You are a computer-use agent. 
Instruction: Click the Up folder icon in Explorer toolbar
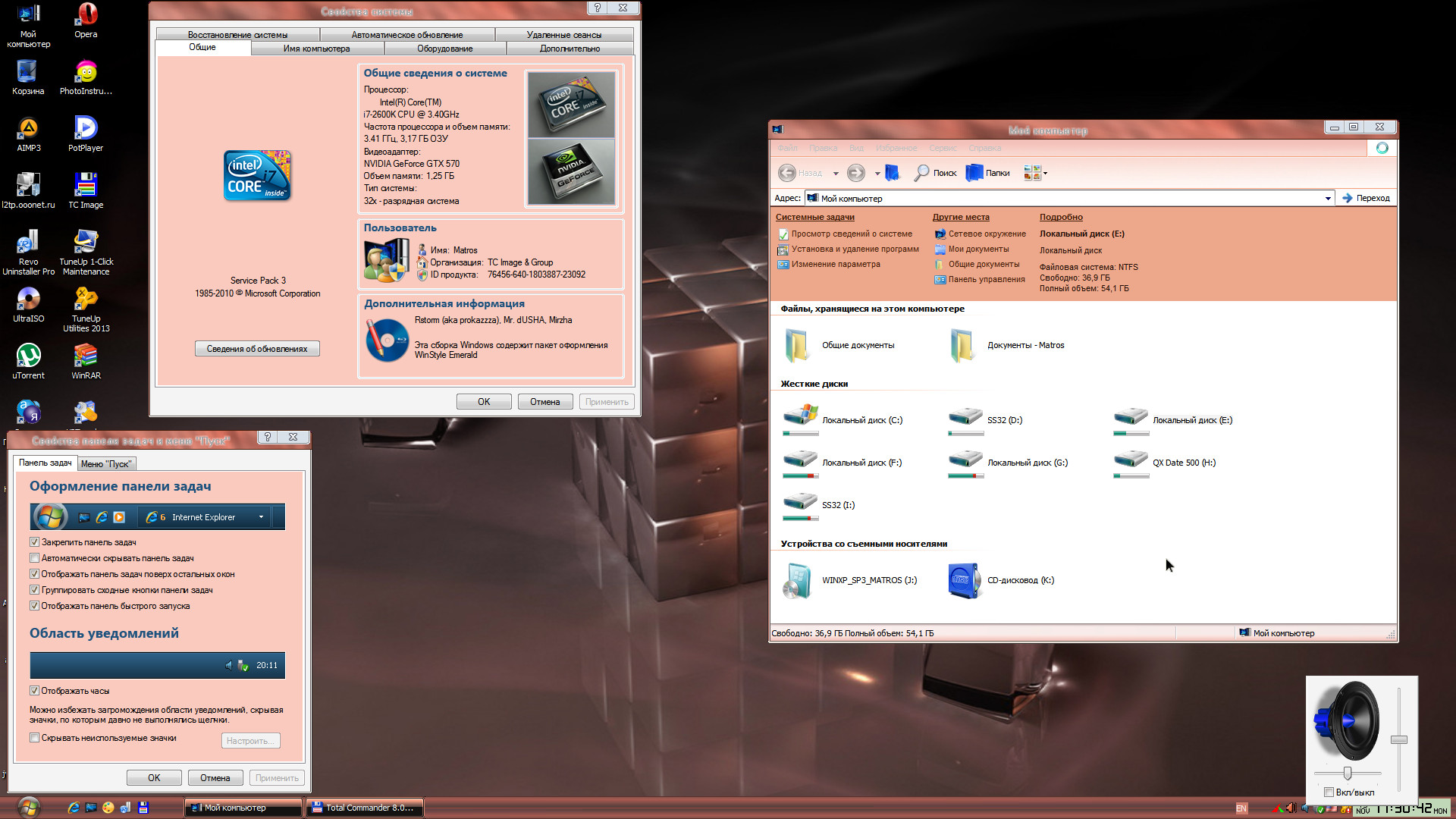coord(893,173)
